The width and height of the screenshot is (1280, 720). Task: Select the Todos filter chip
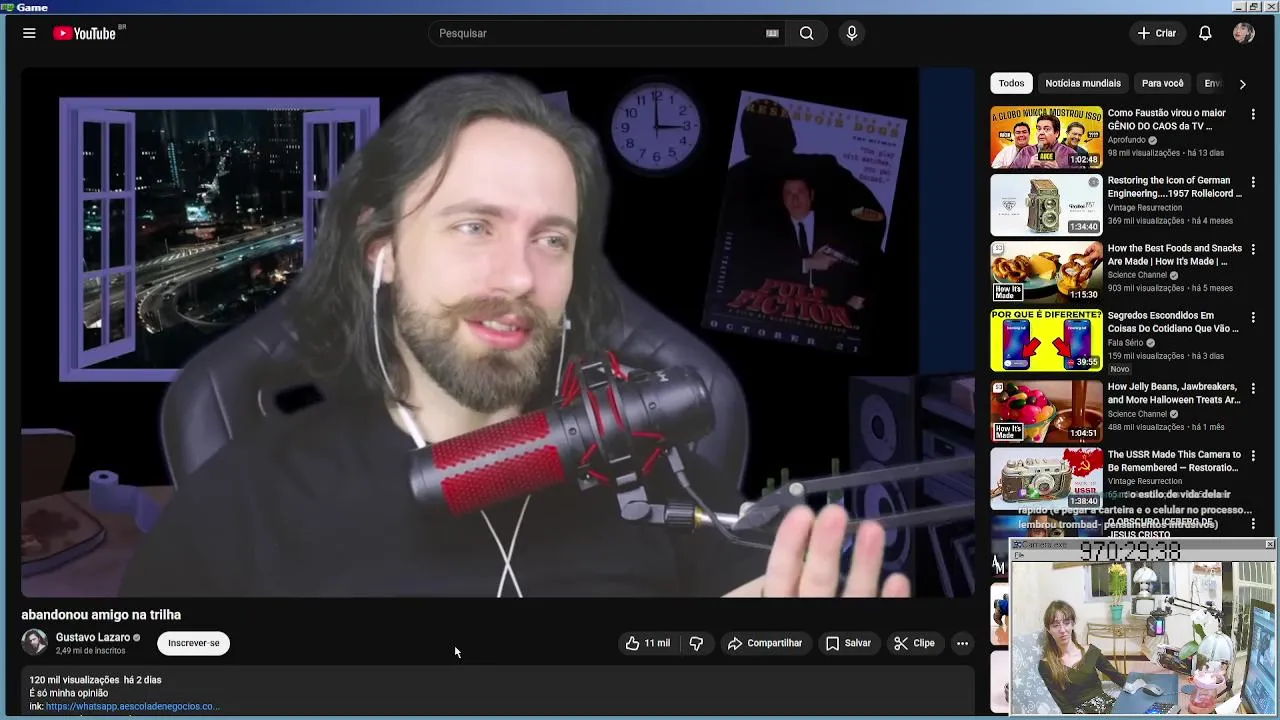tap(1011, 83)
